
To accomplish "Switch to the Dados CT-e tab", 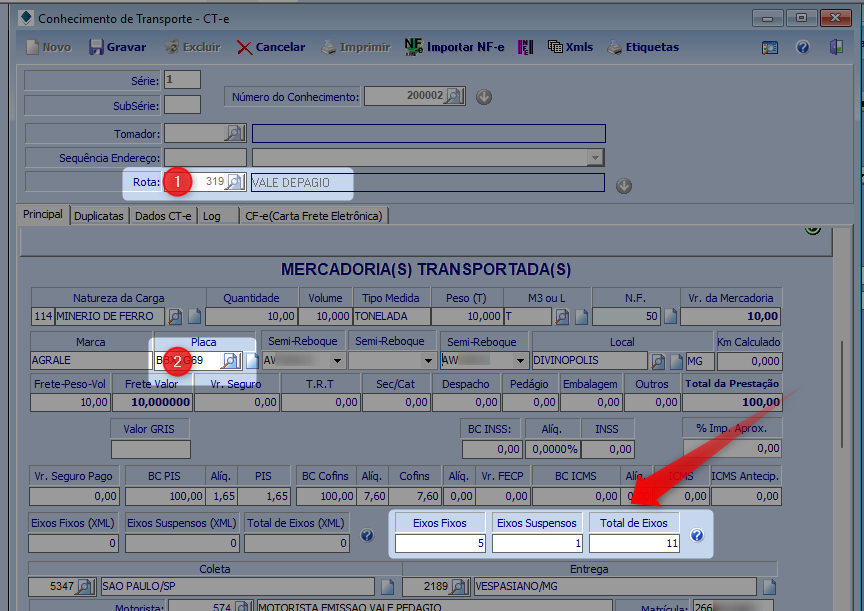I will pos(163,215).
